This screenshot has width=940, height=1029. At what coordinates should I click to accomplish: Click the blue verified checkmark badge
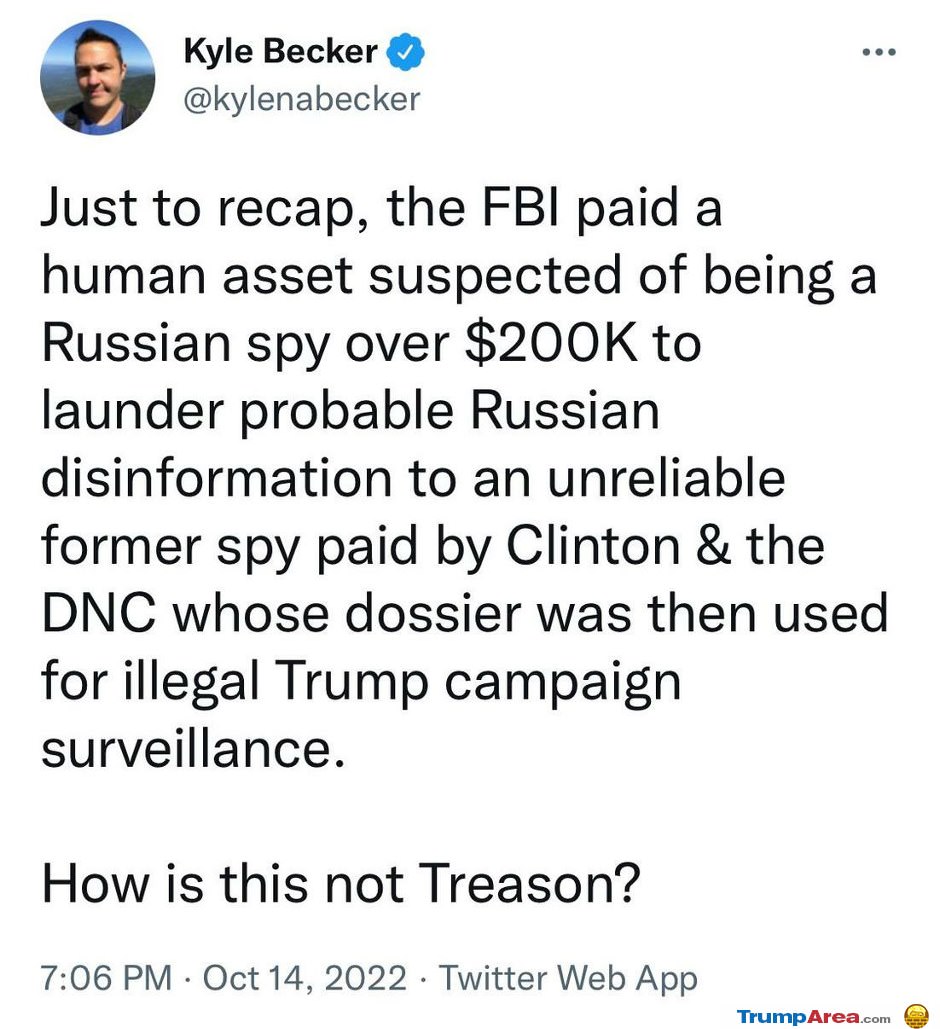406,52
